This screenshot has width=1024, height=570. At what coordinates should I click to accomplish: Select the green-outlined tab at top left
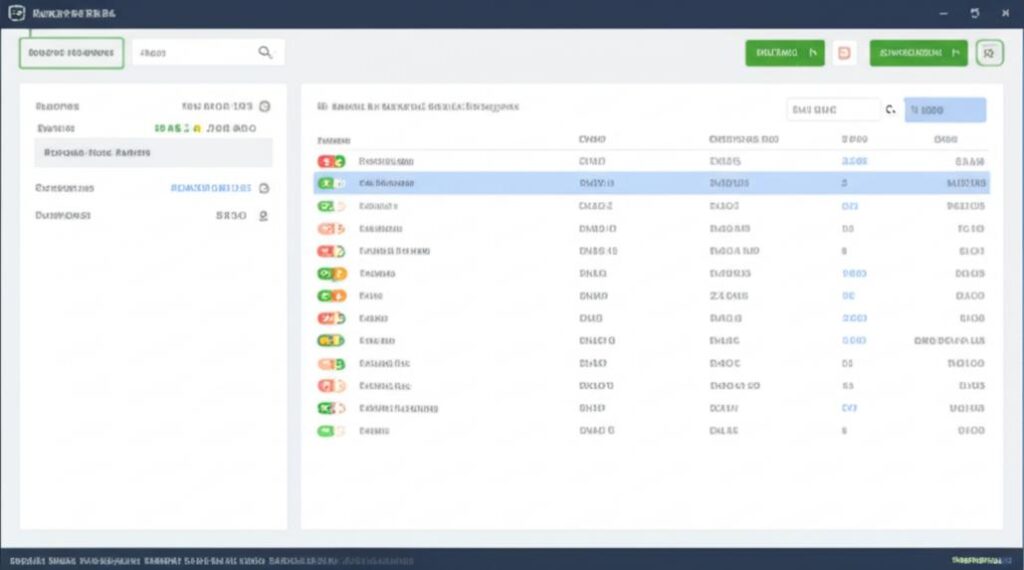click(x=71, y=53)
